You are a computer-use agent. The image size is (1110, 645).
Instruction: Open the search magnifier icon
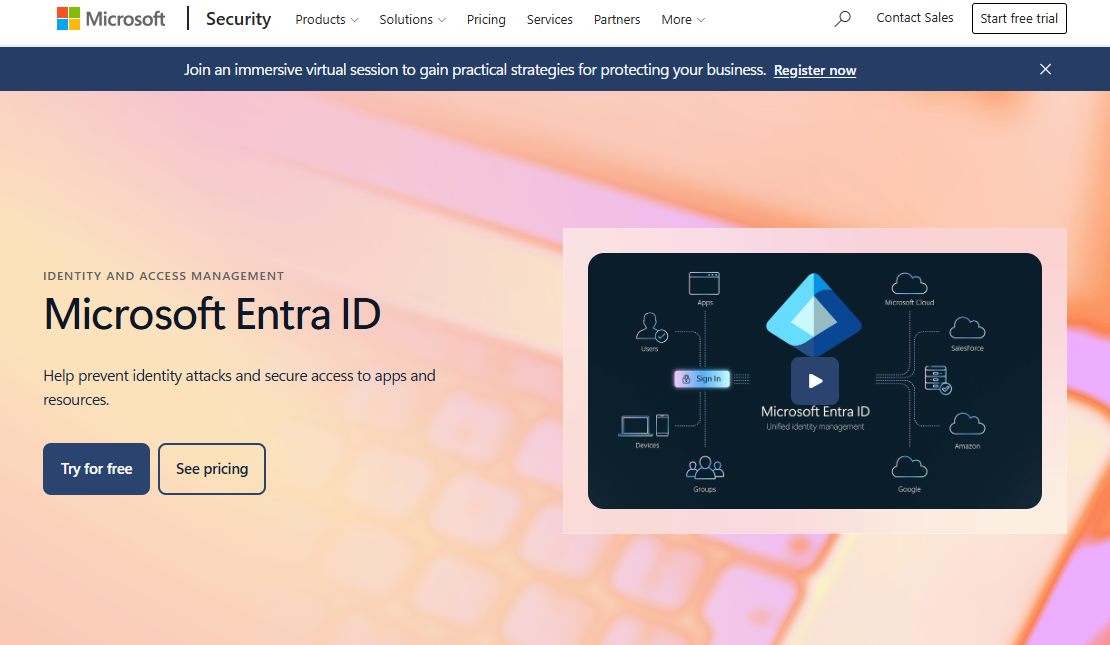[842, 19]
